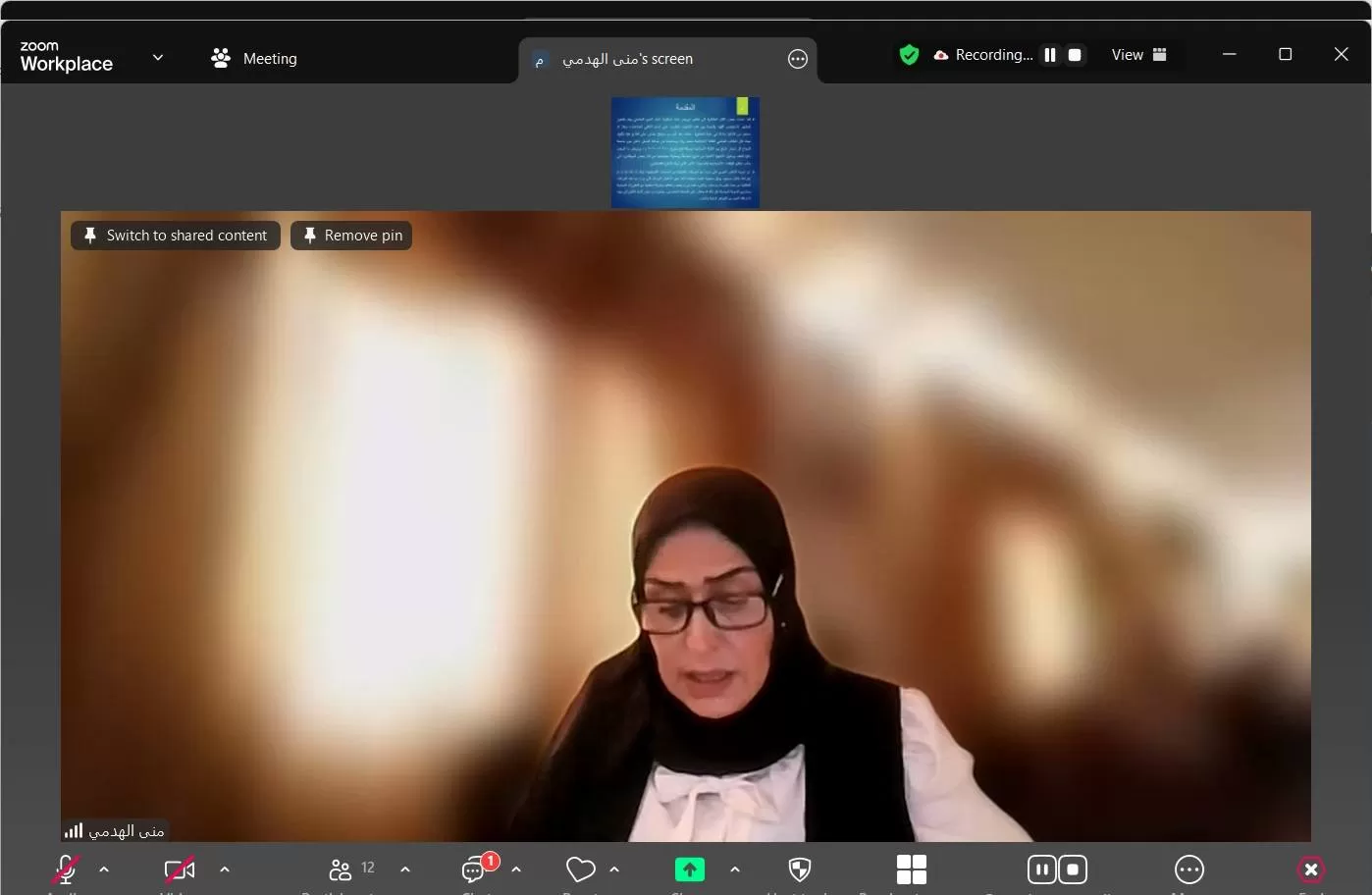The image size is (1372, 895).
Task: Expand the Zoom Workplace dropdown chevron
Action: click(x=158, y=57)
